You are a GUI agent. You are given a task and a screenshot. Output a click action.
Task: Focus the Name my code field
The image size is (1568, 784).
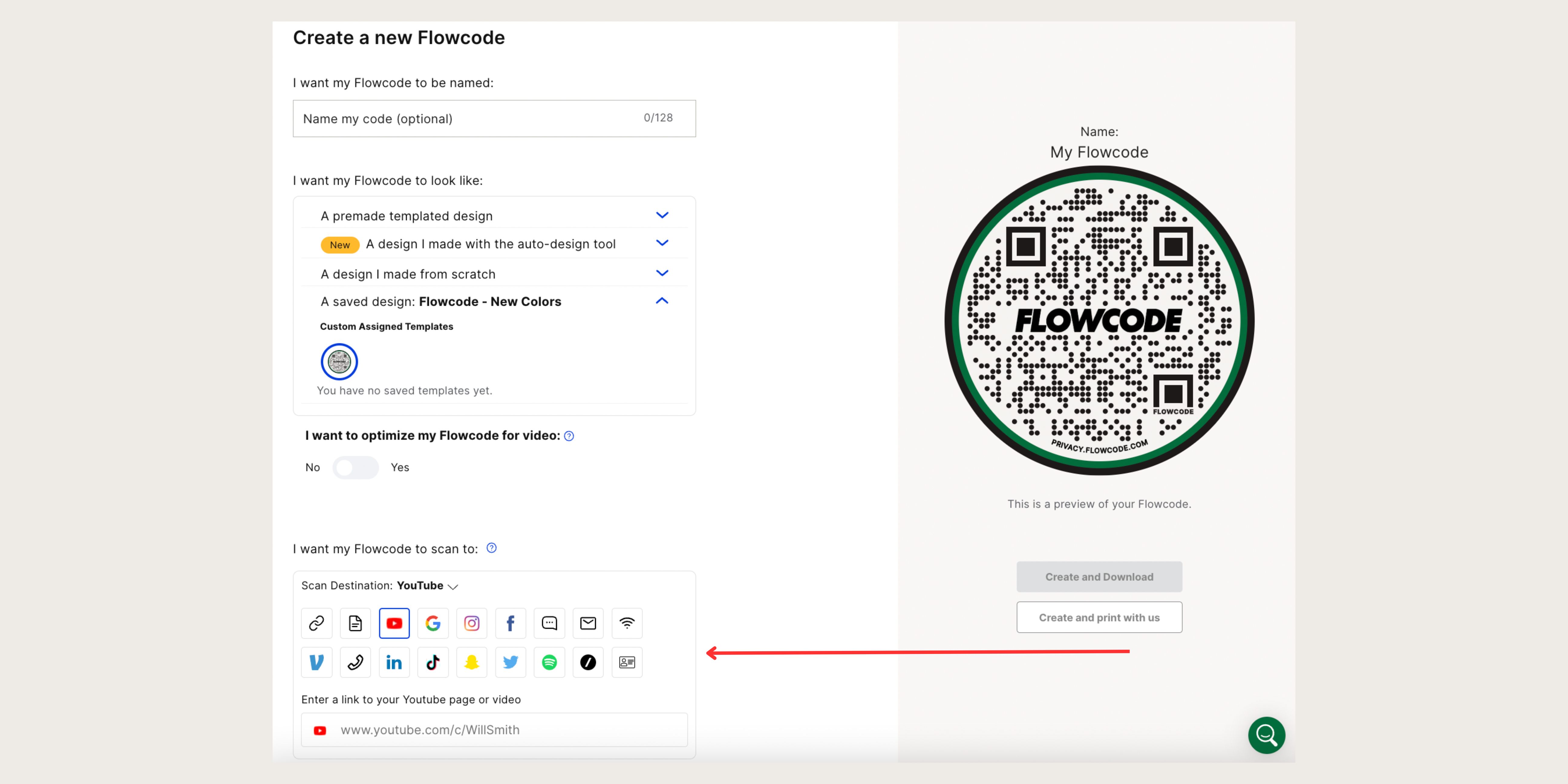click(494, 119)
